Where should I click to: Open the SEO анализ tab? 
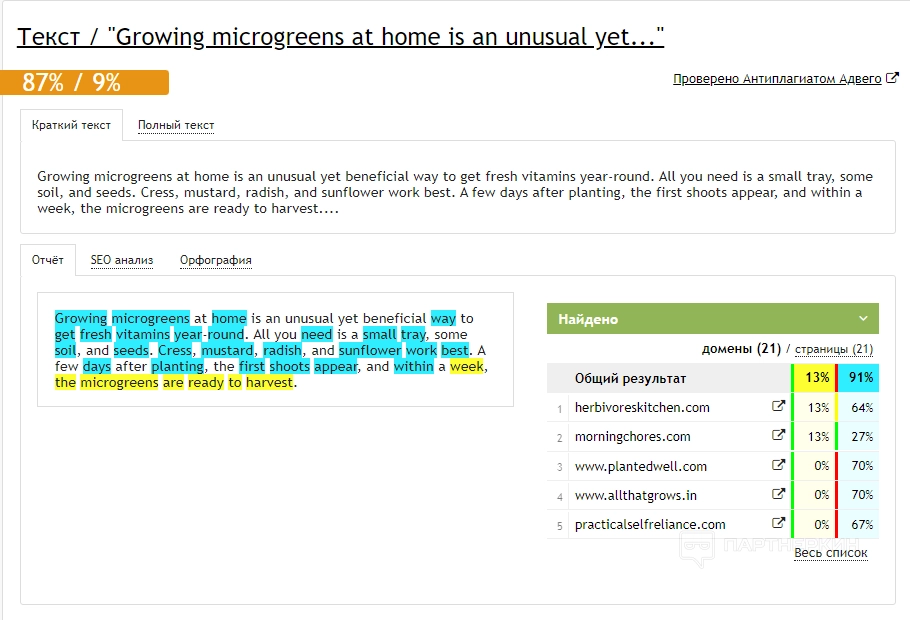coord(122,260)
